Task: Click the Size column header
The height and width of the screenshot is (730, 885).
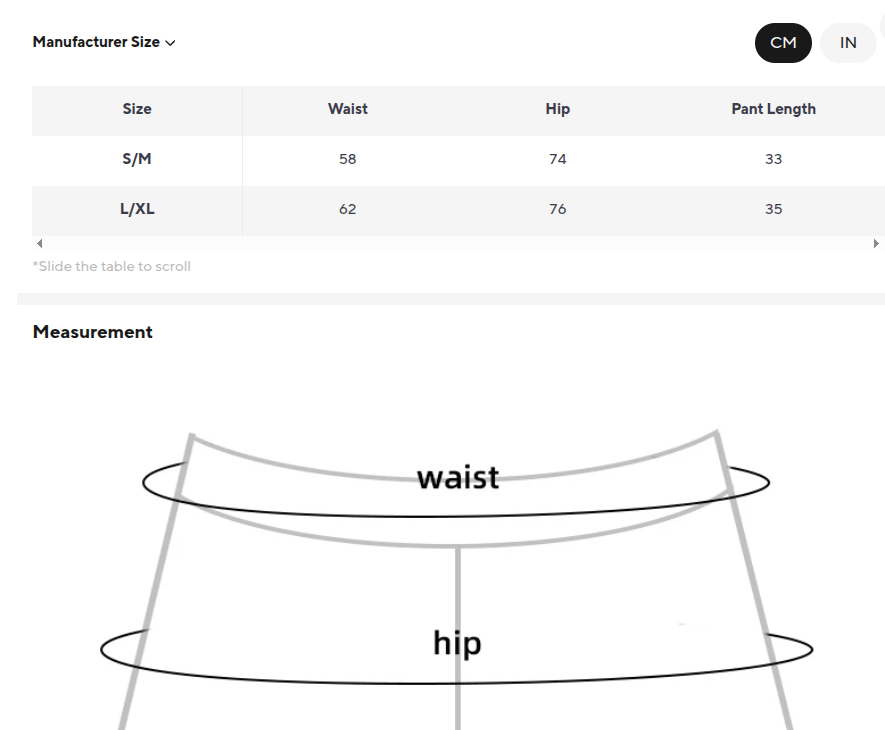Action: [137, 109]
